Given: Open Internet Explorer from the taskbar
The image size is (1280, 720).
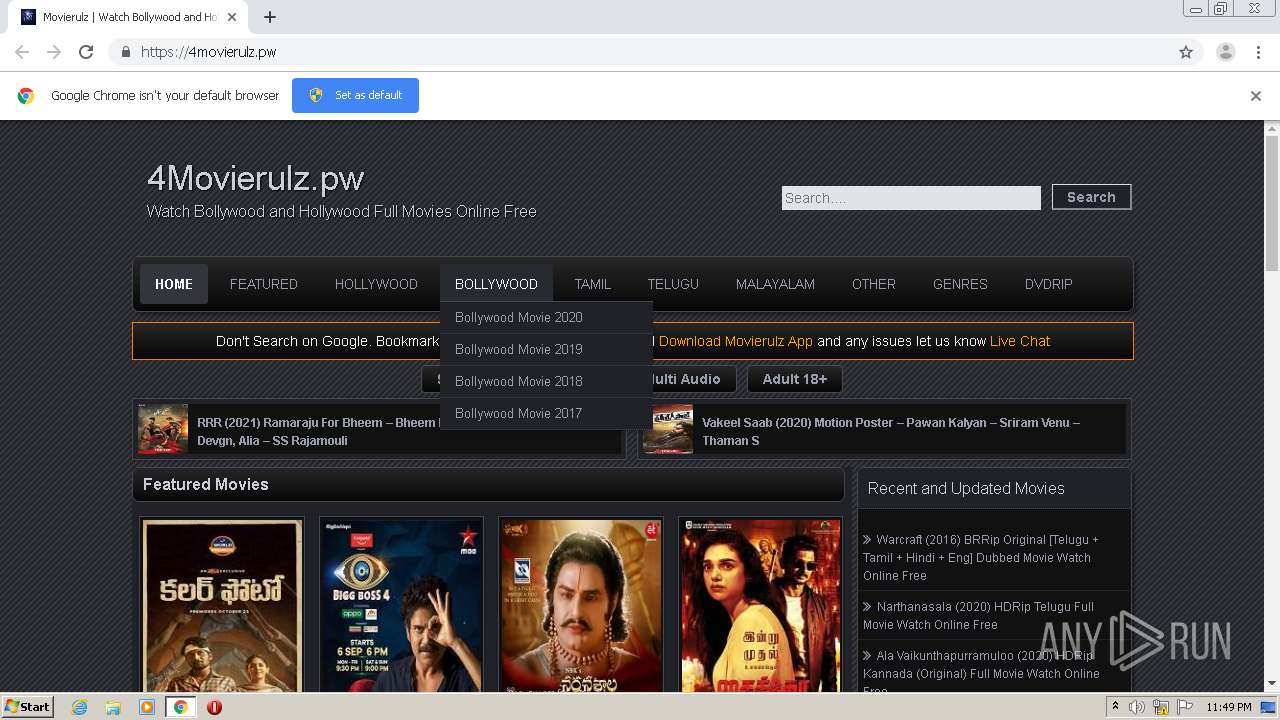Looking at the screenshot, I should pos(80,707).
